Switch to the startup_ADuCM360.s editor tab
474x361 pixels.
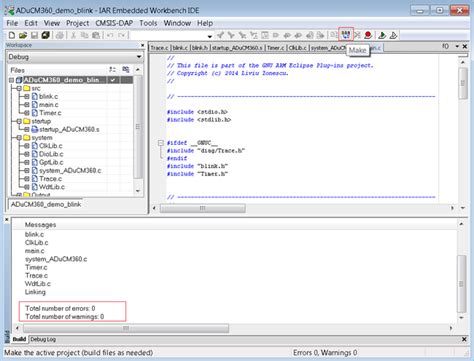[x=237, y=48]
